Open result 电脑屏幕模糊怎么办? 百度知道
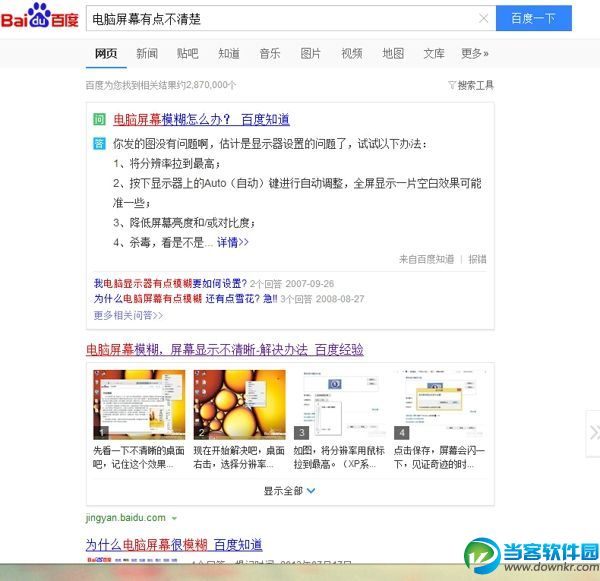 [x=201, y=120]
